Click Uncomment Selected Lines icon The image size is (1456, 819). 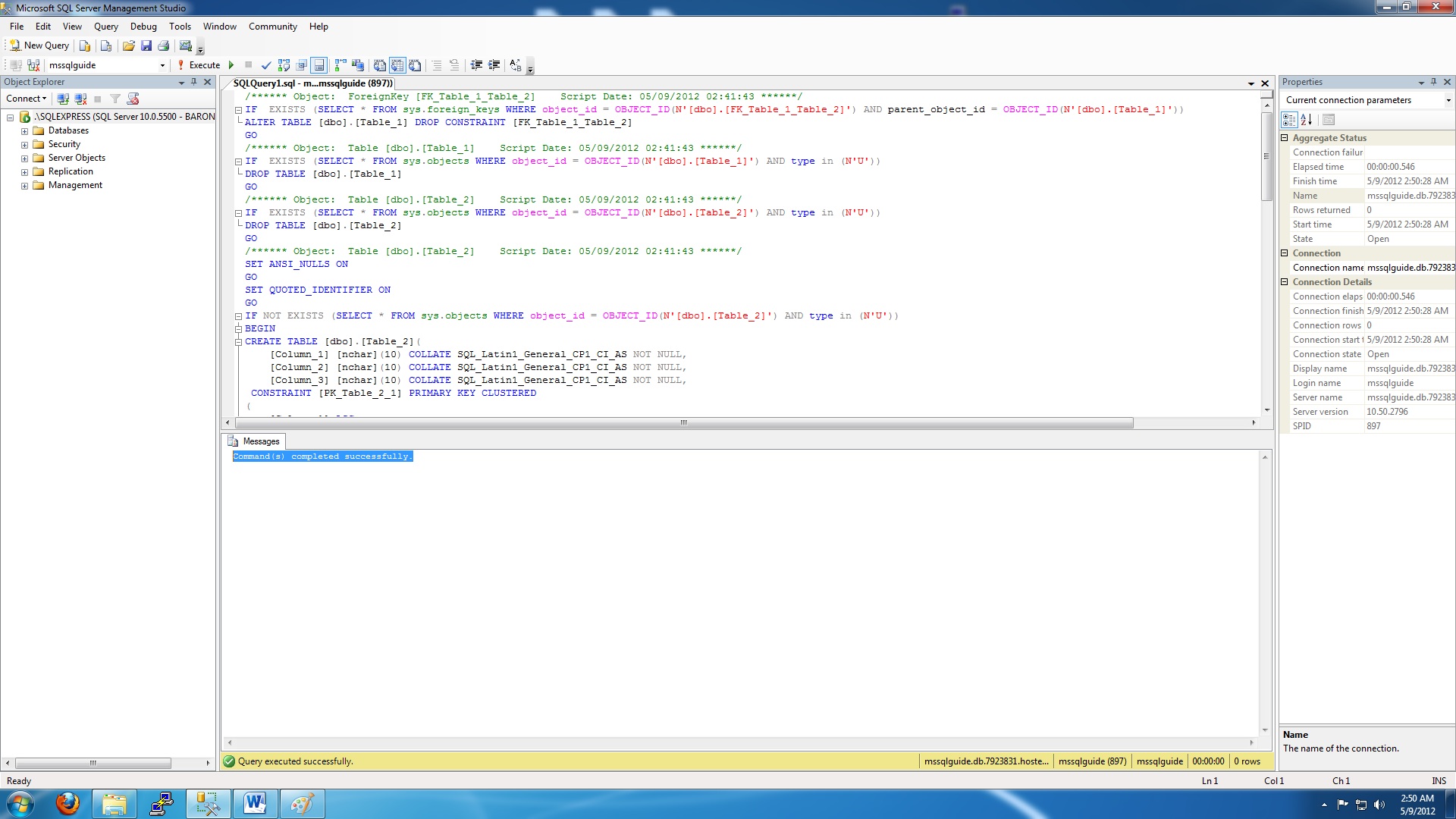454,65
